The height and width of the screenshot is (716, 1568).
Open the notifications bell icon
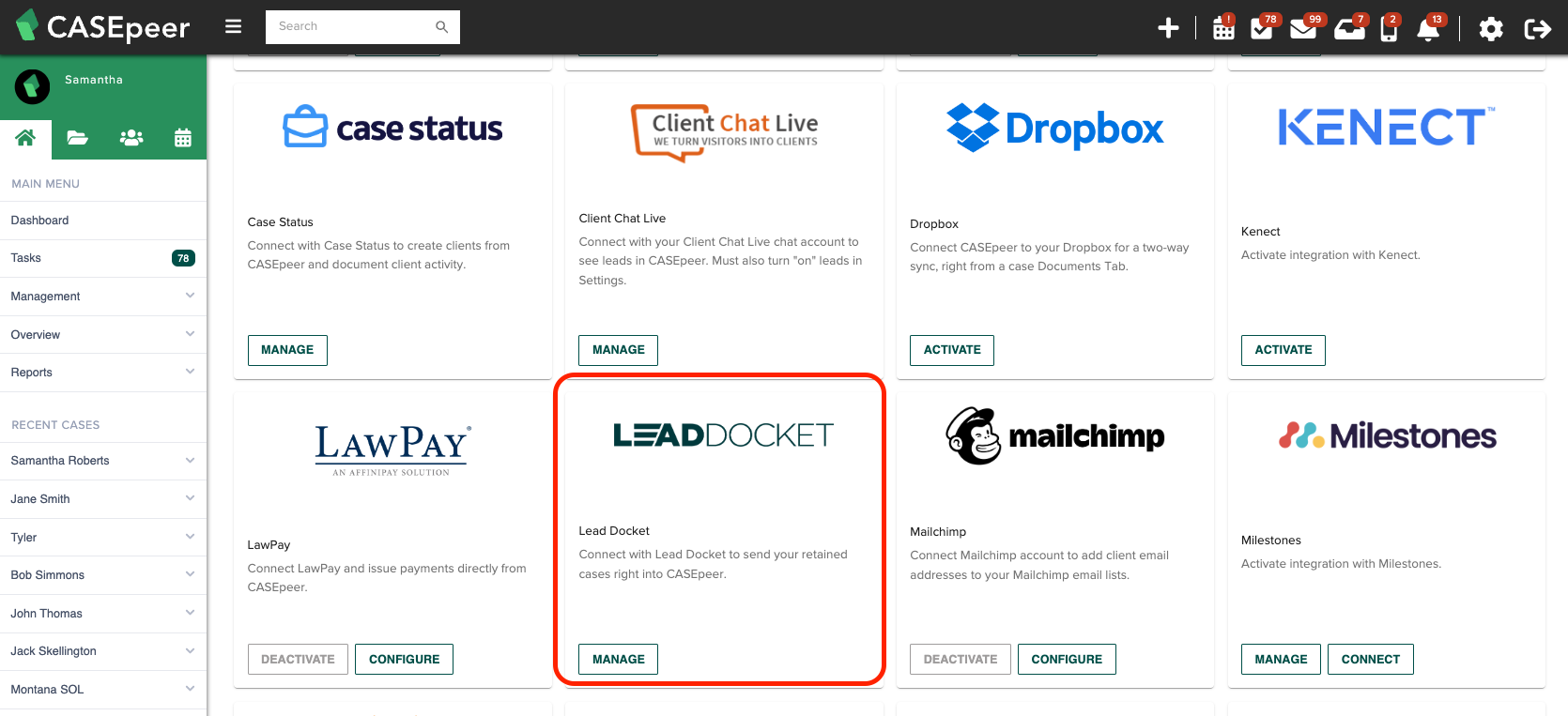tap(1429, 28)
